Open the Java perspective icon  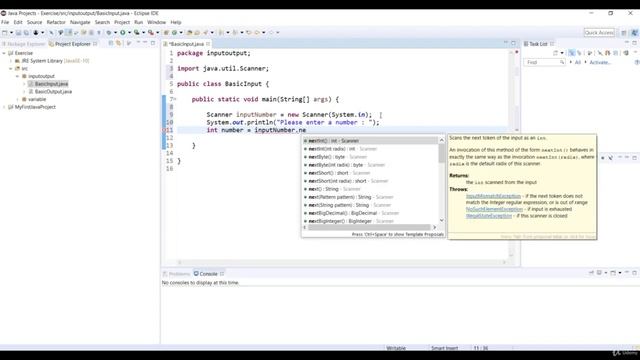coord(634,33)
